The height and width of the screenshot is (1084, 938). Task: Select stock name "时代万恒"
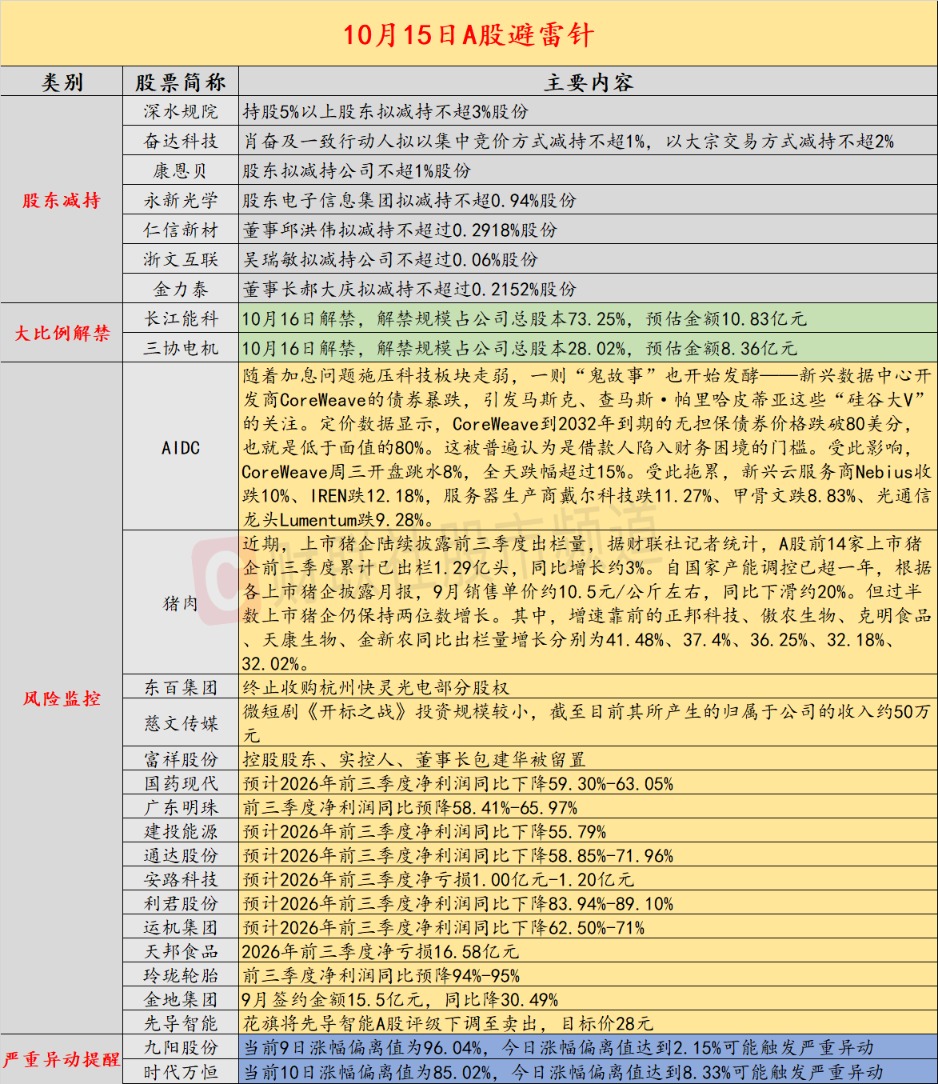180,1072
